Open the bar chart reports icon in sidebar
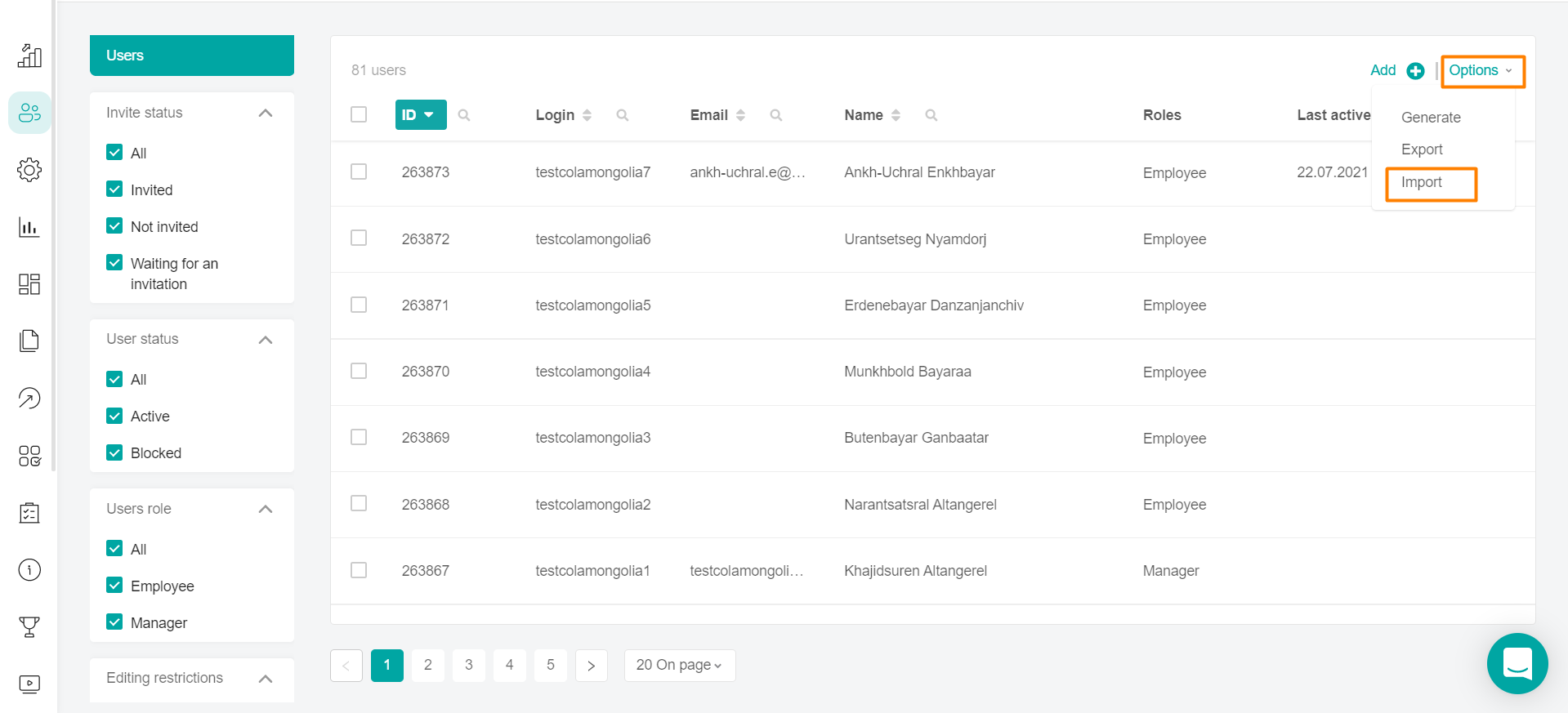The height and width of the screenshot is (713, 1568). pos(29,227)
